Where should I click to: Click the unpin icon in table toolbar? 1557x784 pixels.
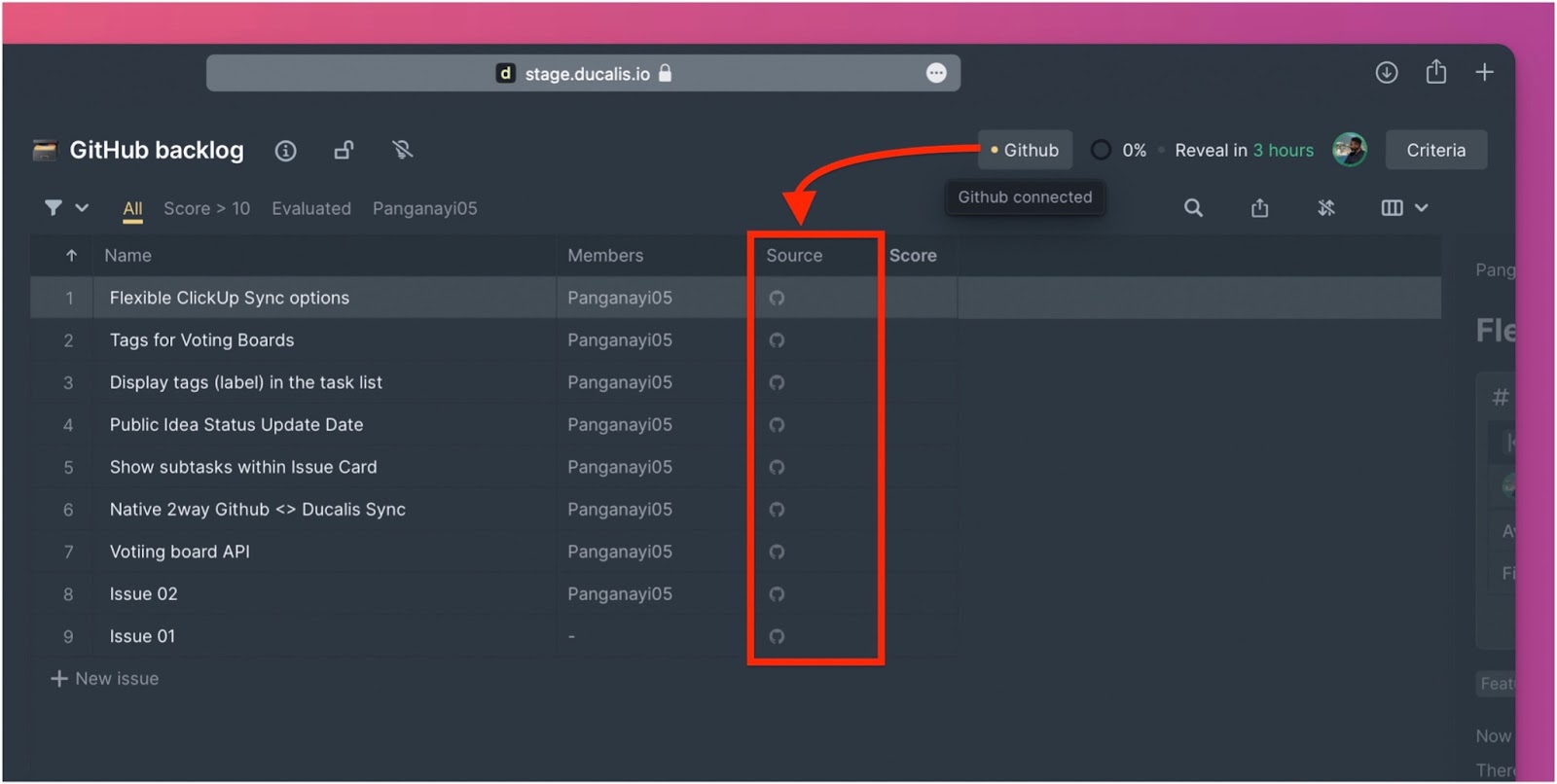[x=1325, y=207]
